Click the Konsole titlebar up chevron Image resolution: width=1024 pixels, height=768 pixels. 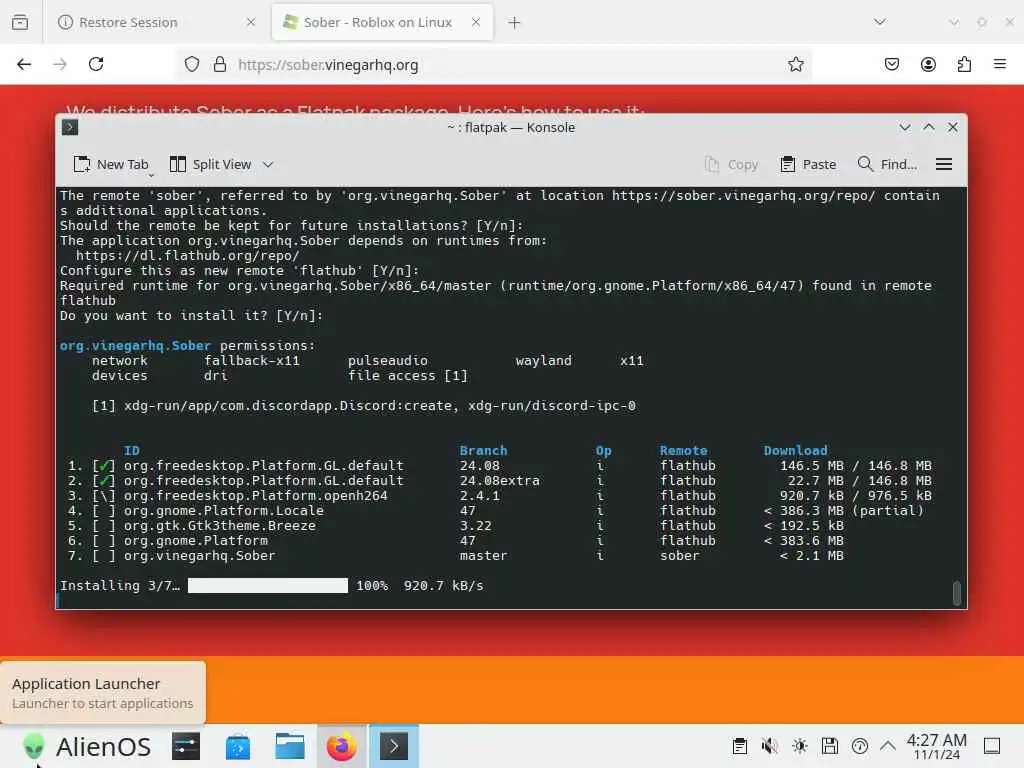click(929, 127)
